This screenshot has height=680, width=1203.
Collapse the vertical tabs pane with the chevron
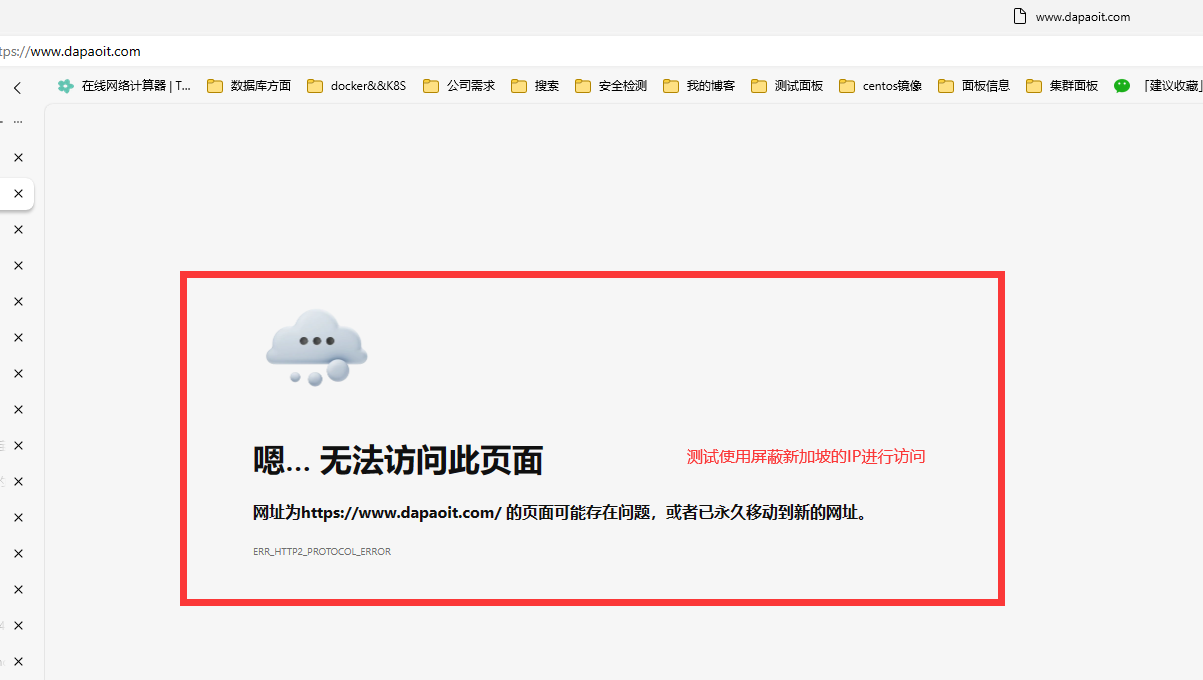17,87
